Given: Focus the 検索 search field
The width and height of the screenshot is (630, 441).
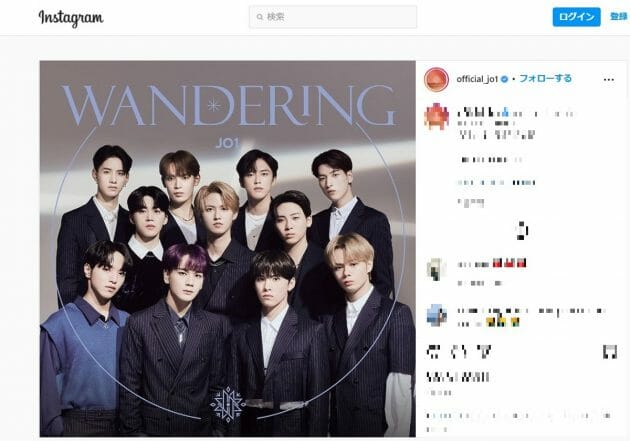Looking at the screenshot, I should (x=333, y=17).
